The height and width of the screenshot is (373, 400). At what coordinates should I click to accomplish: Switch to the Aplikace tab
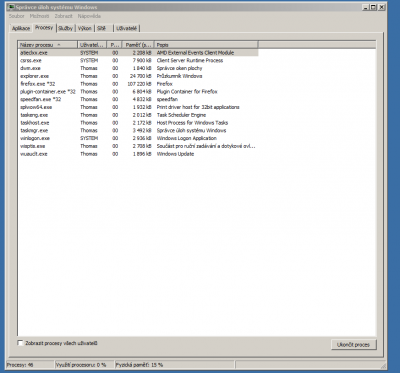[21, 29]
